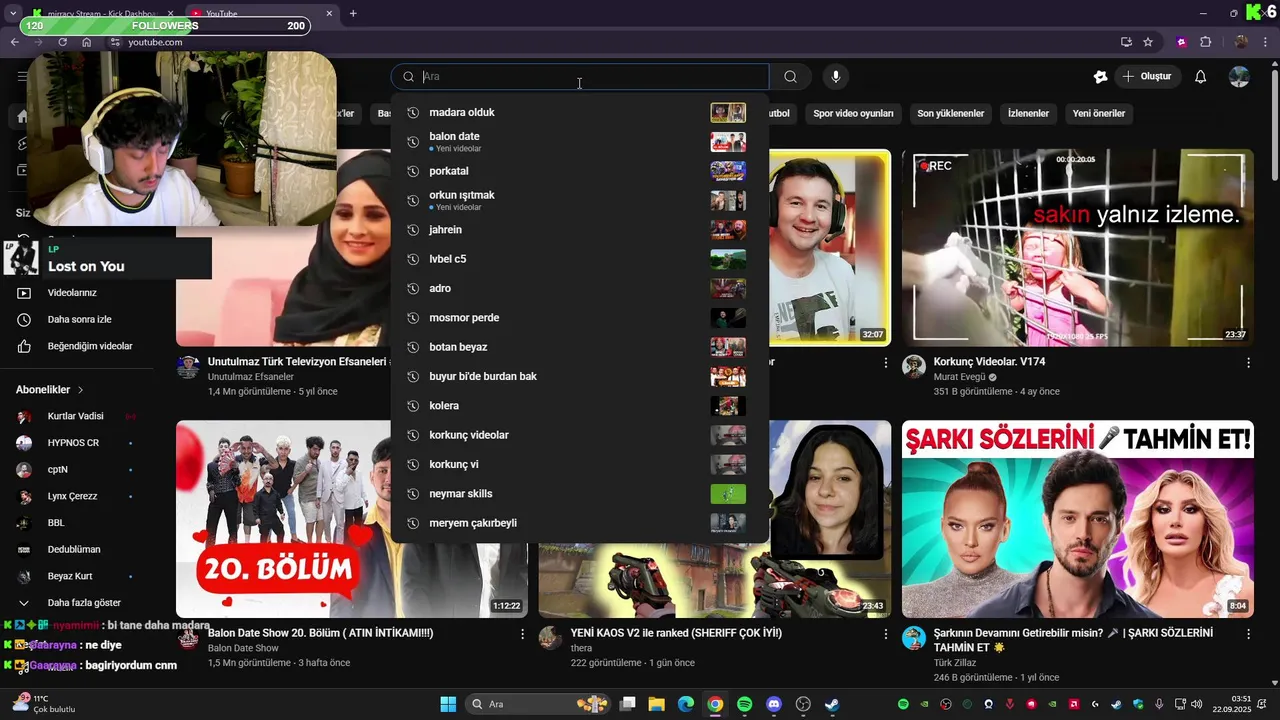Open options menu for Şarkının Devamını Getirebilir misin
This screenshot has height=720, width=1280.
tap(1248, 634)
